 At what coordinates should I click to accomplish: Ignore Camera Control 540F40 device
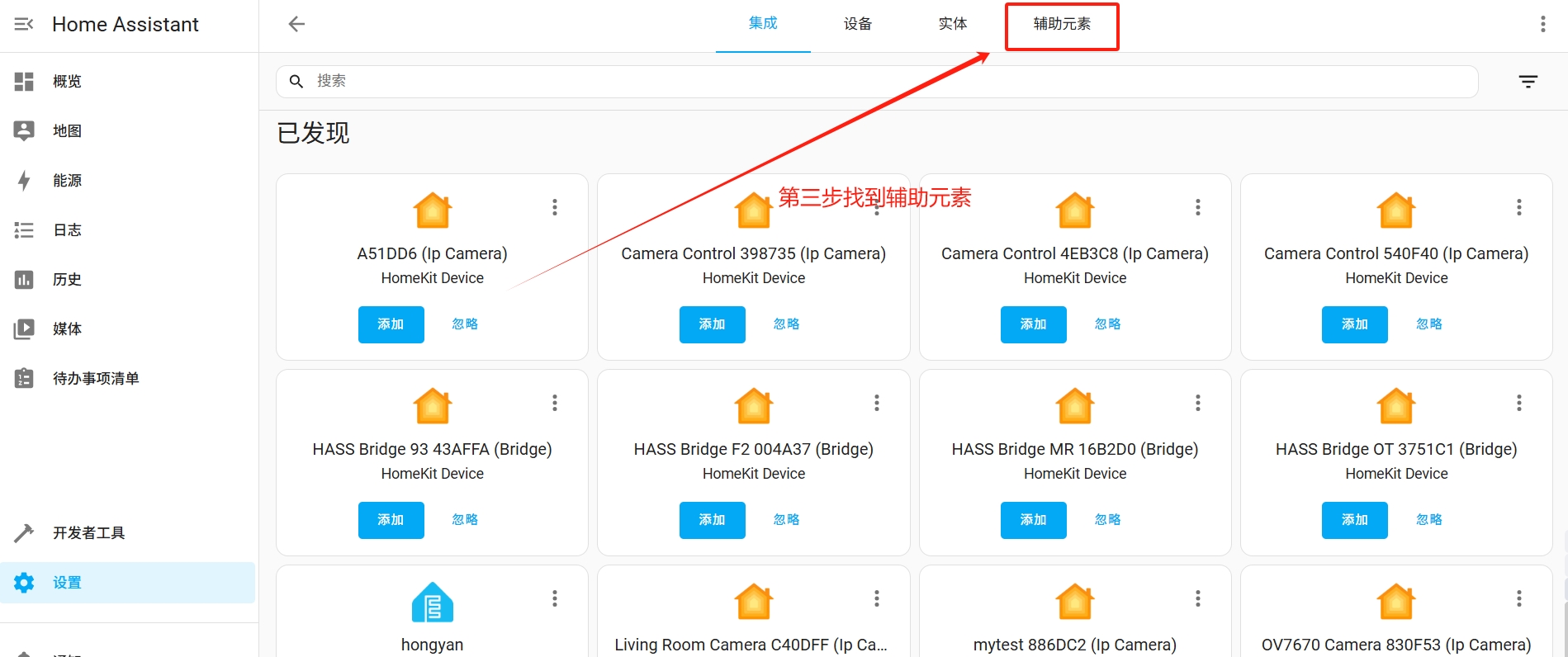point(1428,324)
